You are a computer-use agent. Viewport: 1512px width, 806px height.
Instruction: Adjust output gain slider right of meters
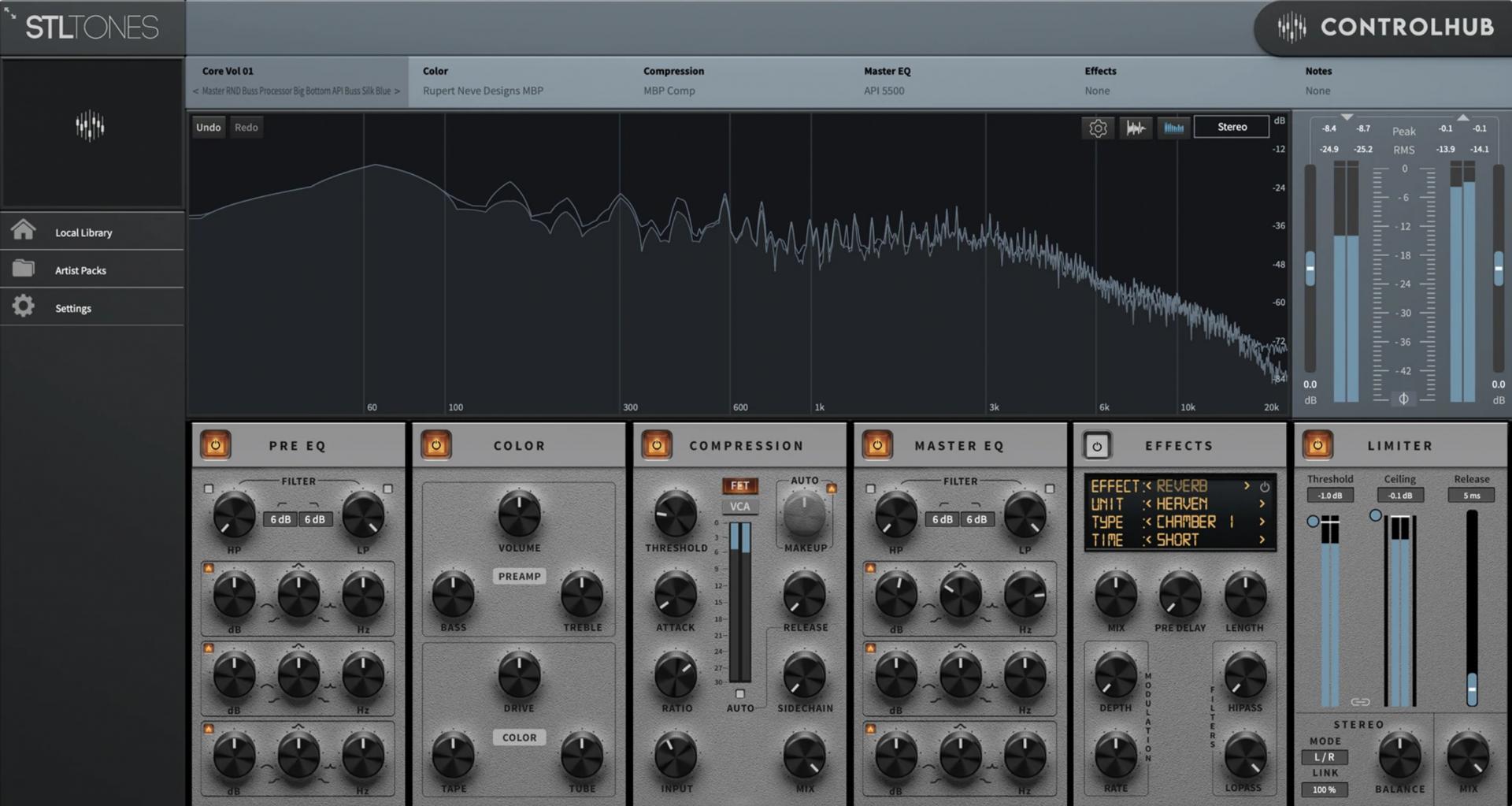(x=1498, y=268)
